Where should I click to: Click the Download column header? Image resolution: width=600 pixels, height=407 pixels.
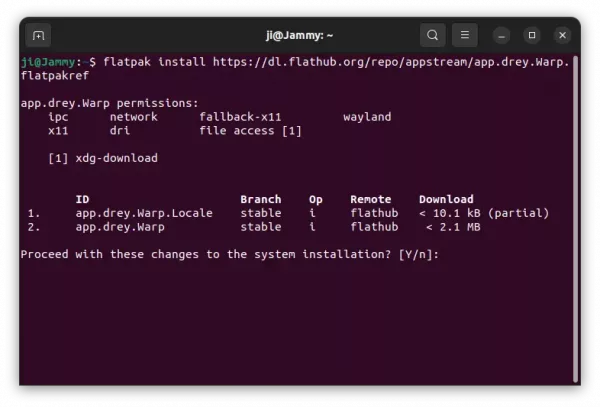[x=446, y=199]
